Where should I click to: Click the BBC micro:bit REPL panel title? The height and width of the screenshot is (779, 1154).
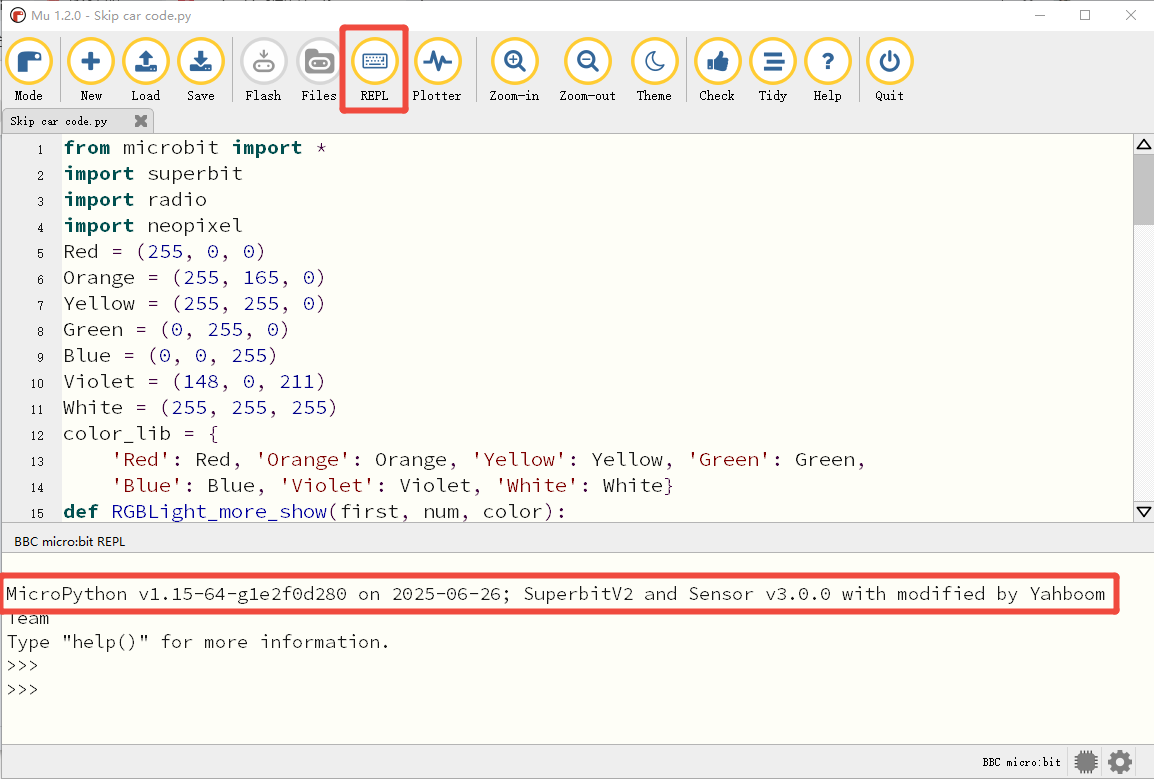[70, 542]
